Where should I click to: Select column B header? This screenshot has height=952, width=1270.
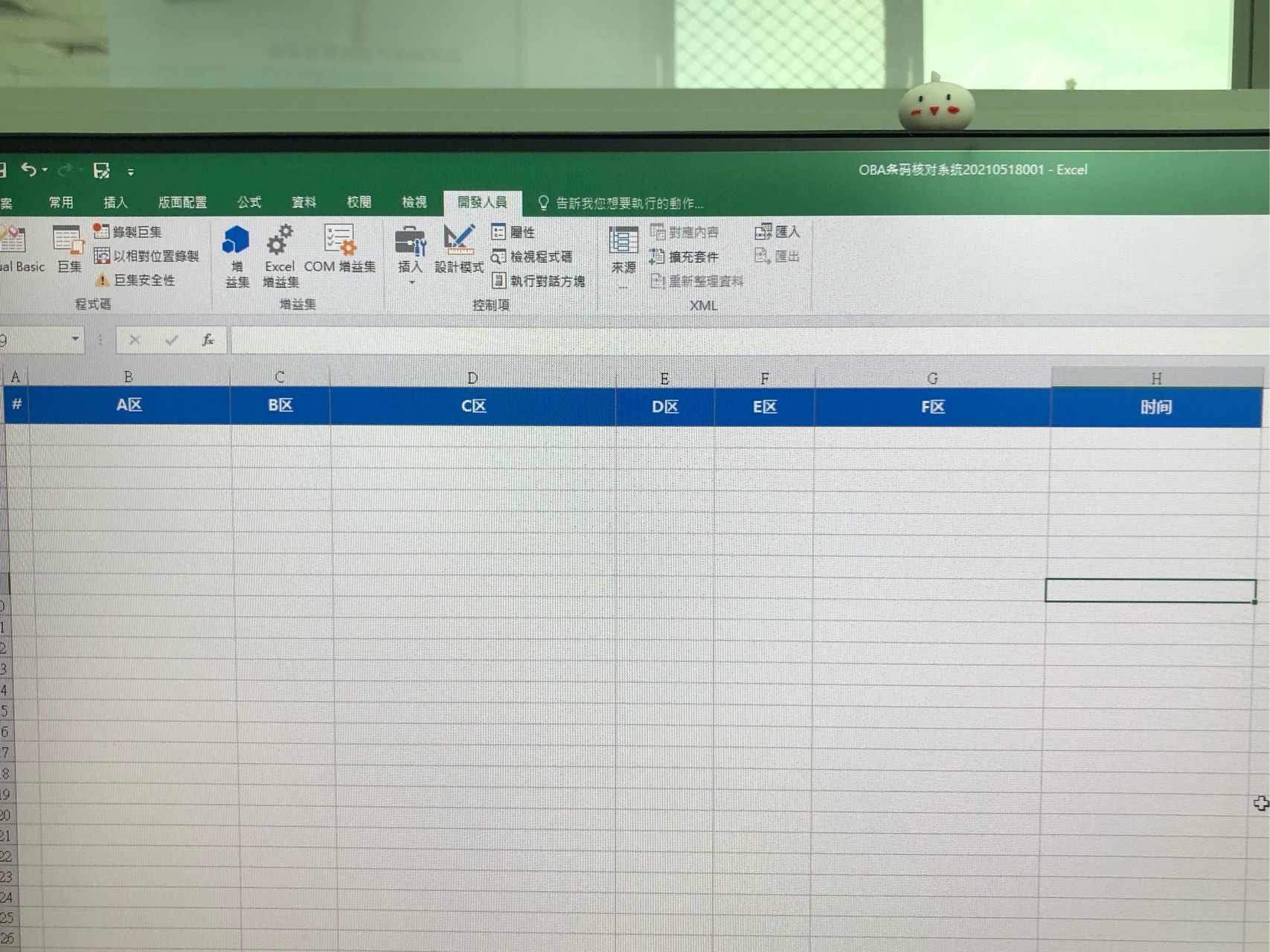click(129, 377)
